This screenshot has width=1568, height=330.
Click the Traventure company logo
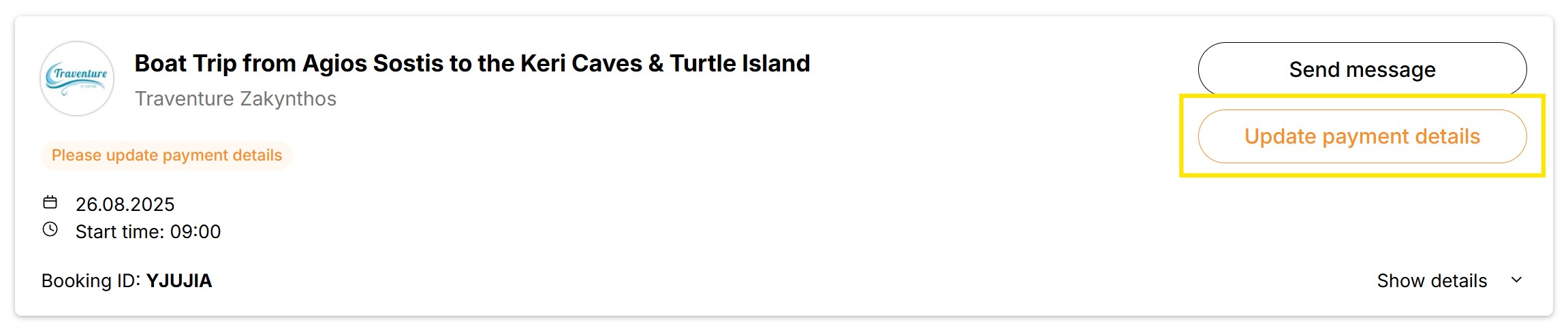[x=77, y=78]
